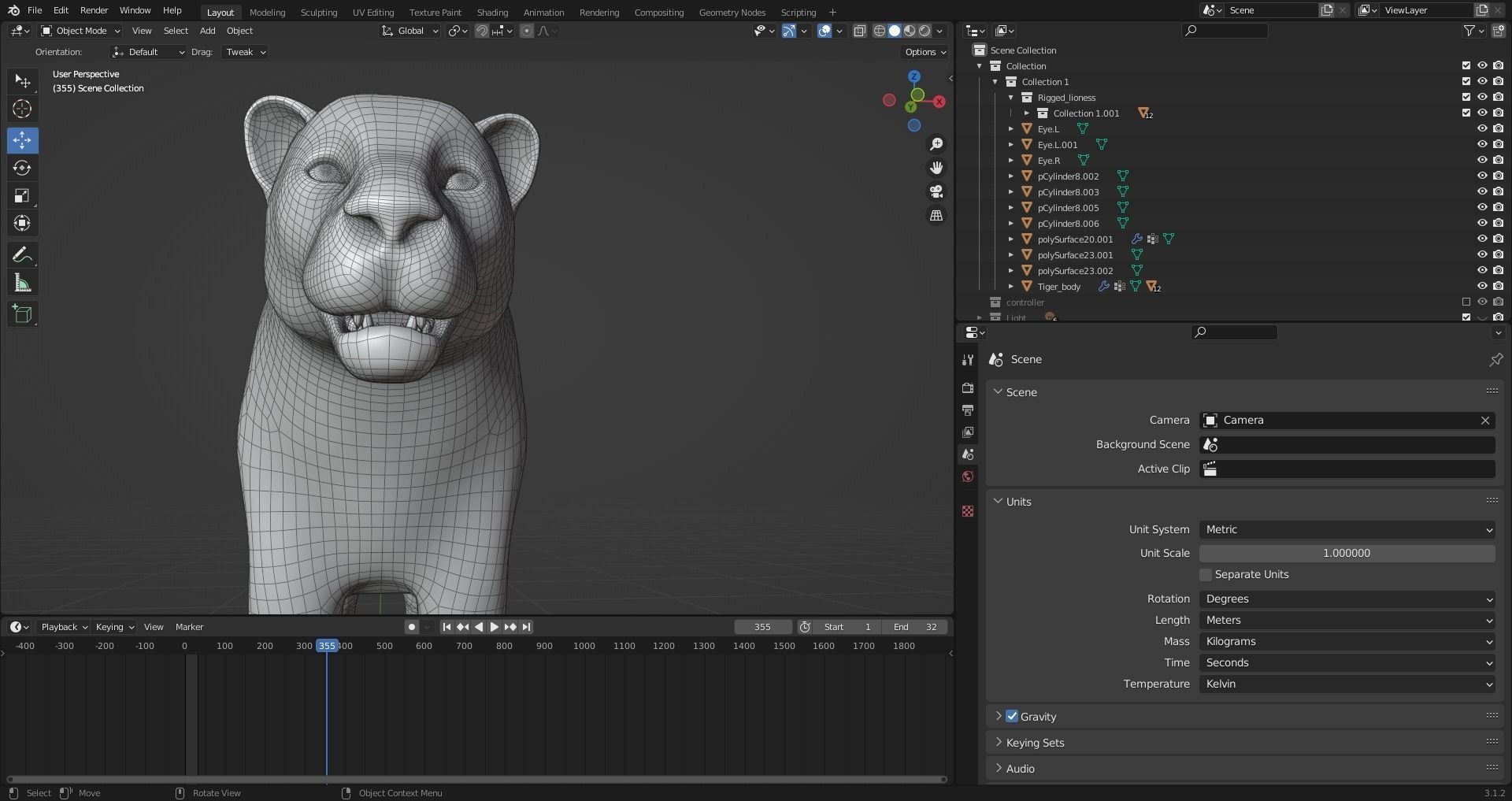1512x801 pixels.
Task: Switch to wireframe viewport shading
Action: tap(880, 31)
